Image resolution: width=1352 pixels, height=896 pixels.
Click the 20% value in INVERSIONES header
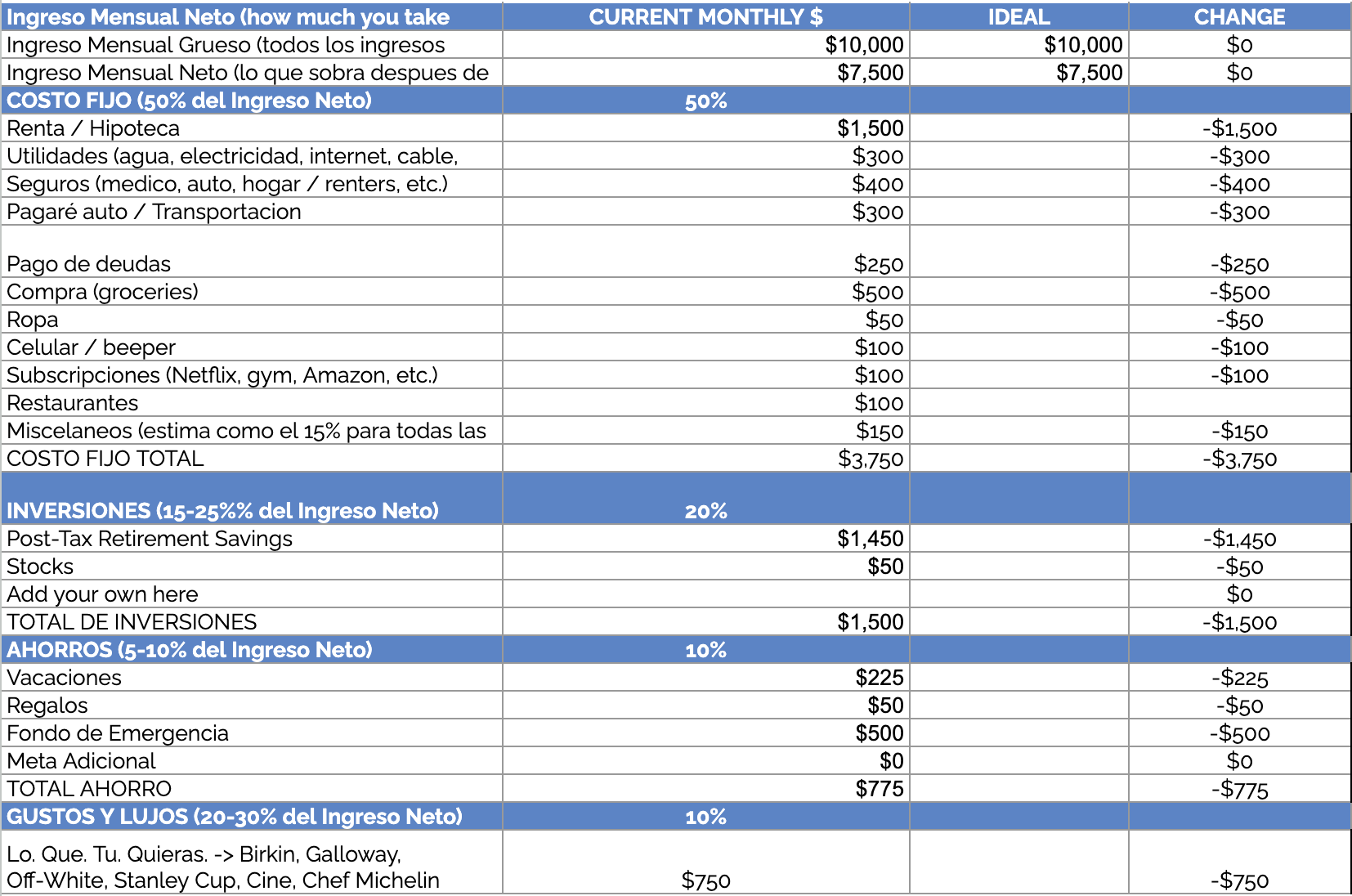[x=705, y=511]
